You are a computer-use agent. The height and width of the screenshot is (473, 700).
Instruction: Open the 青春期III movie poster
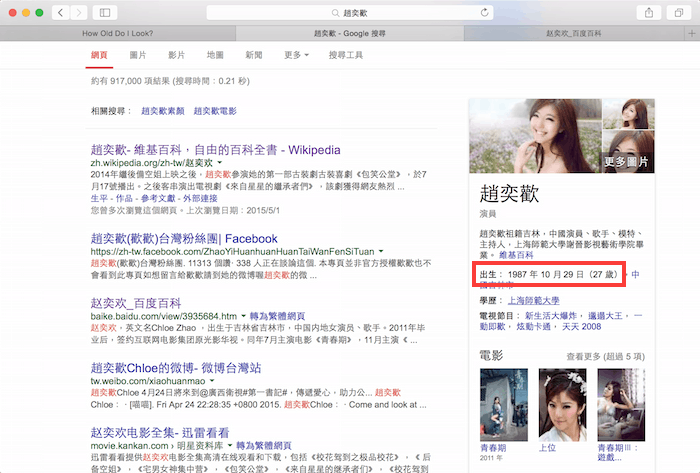621,405
